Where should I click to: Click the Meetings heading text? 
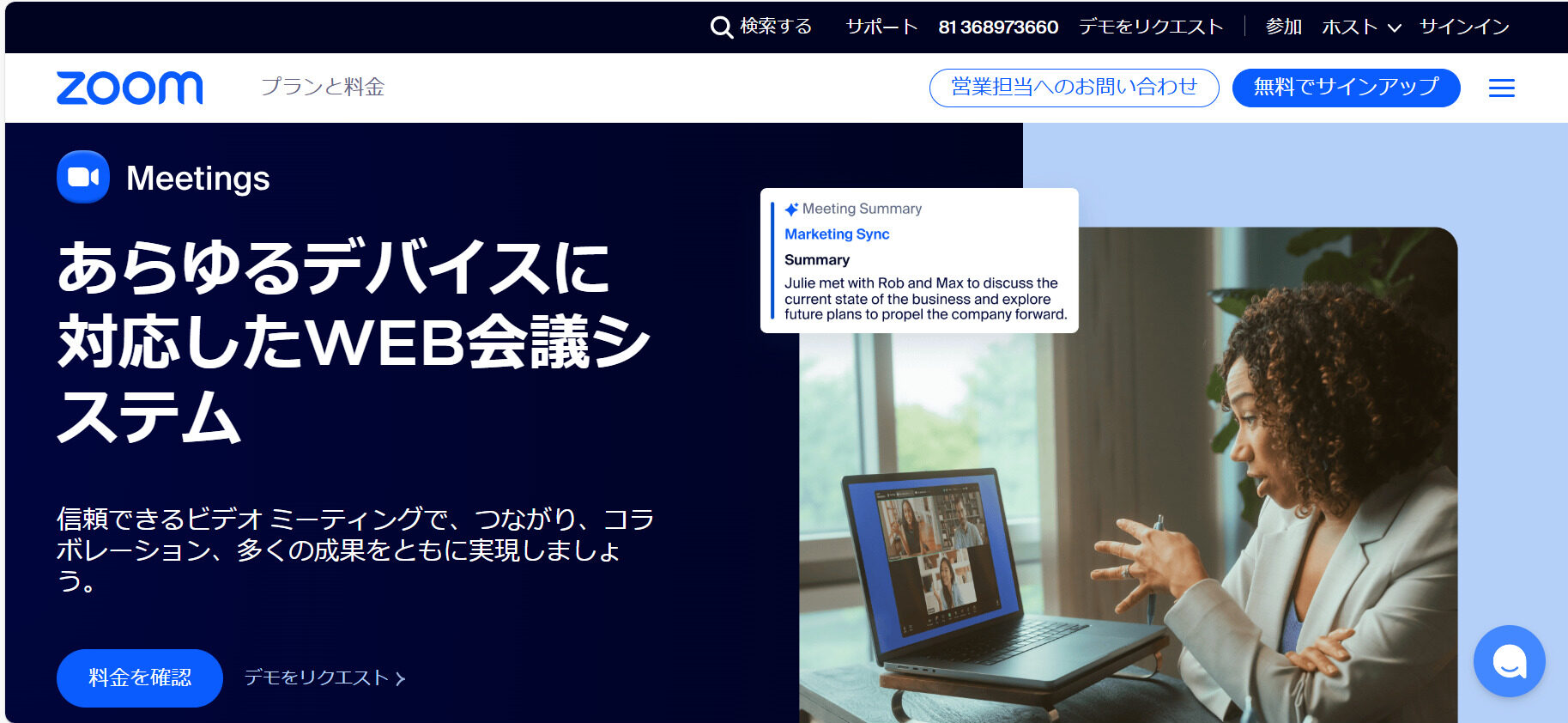198,179
